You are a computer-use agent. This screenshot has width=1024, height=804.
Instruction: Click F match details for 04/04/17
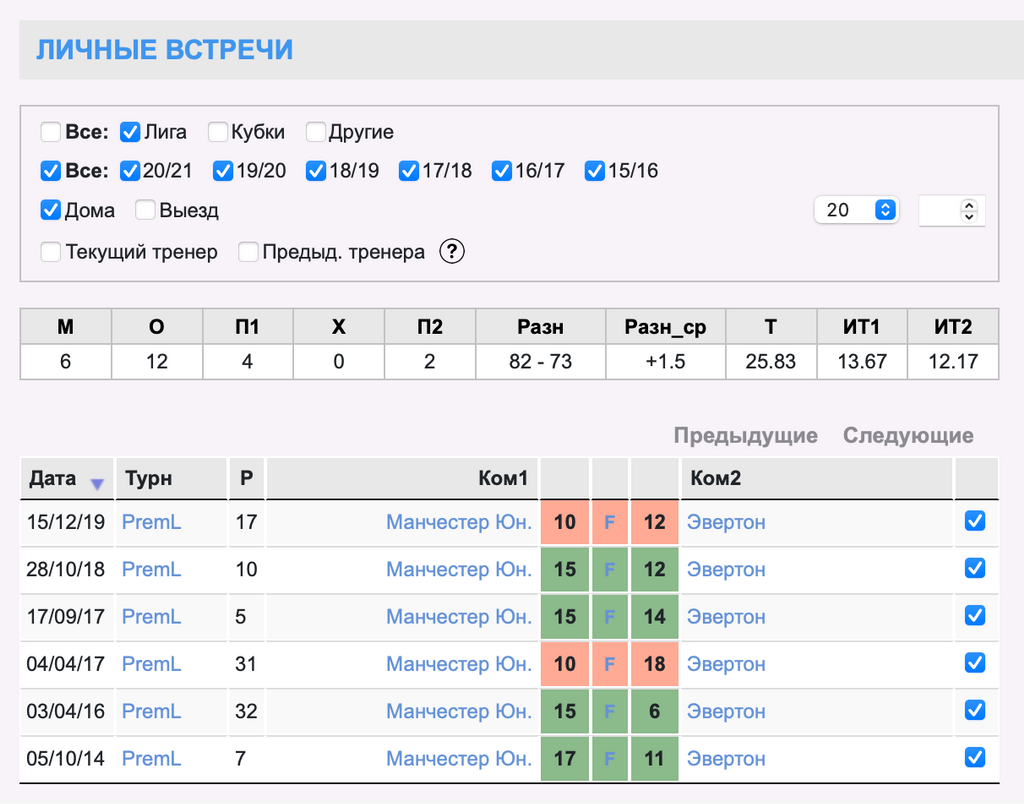pos(610,664)
